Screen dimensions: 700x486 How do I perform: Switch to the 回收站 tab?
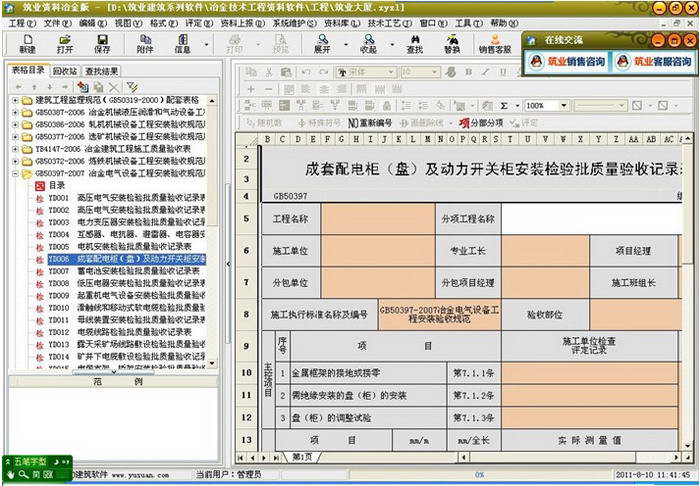(x=64, y=71)
